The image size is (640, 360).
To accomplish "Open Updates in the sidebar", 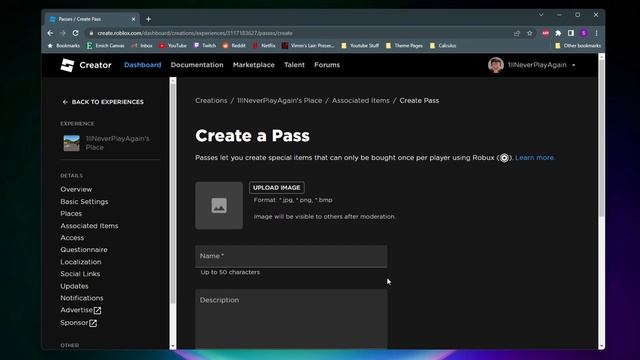I will tap(74, 286).
